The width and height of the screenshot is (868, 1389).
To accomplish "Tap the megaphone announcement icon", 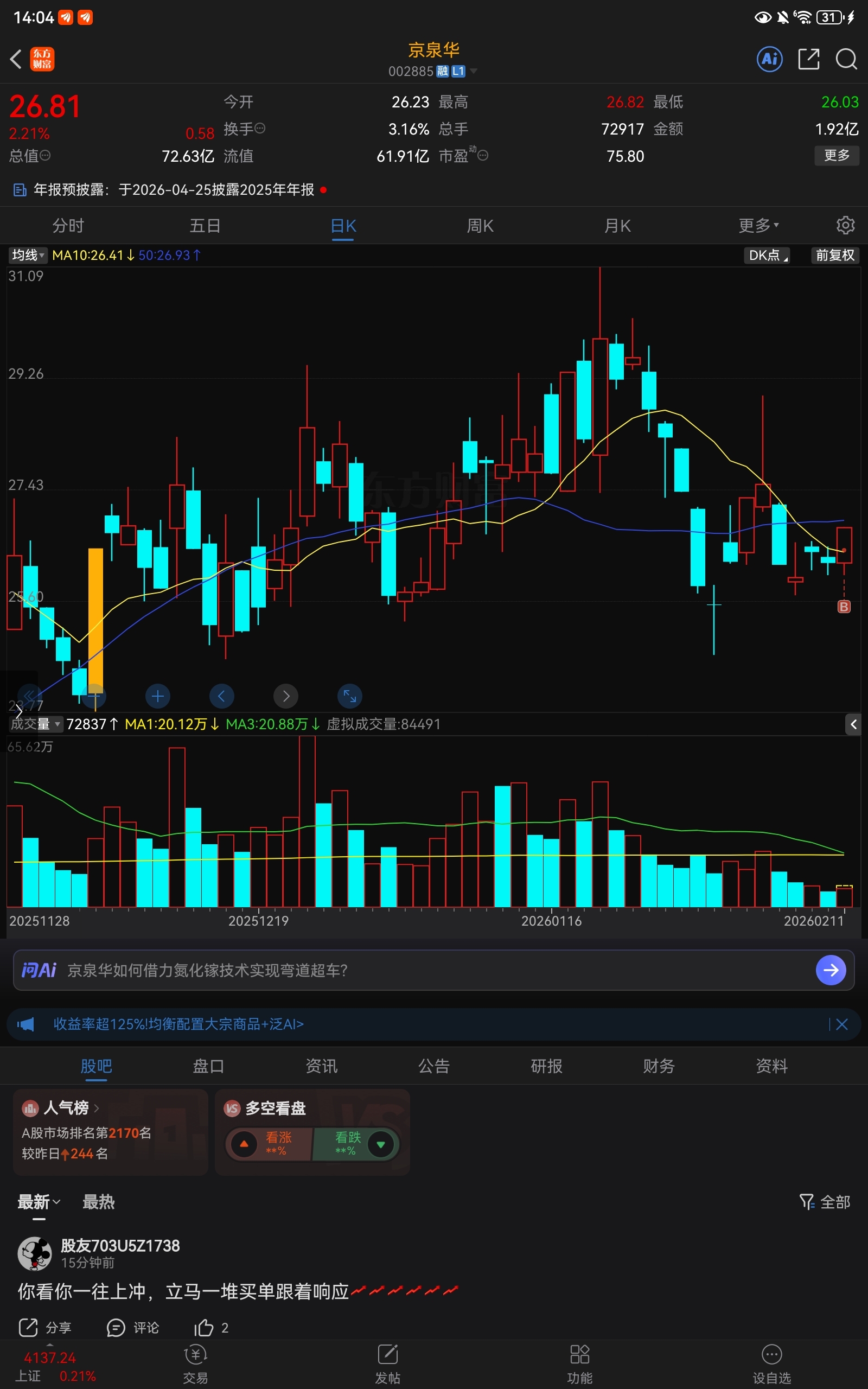I will [x=26, y=1024].
